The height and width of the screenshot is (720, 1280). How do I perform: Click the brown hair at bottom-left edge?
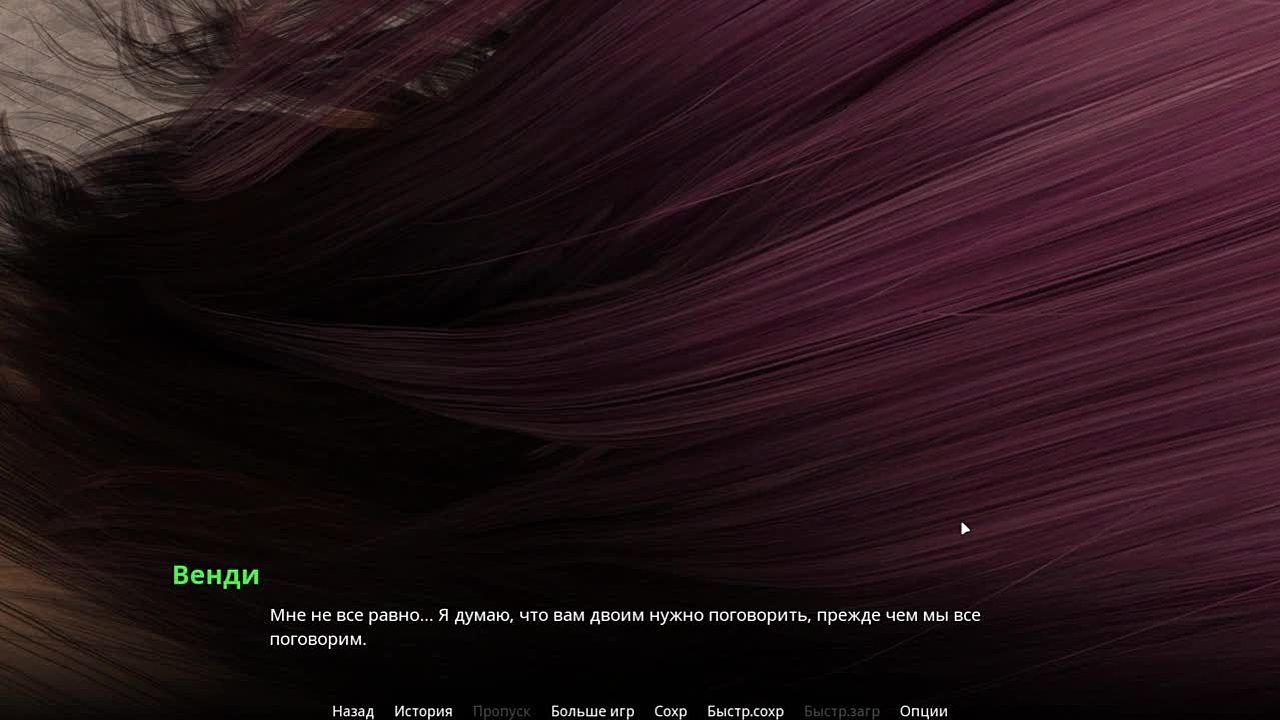coord(20,580)
